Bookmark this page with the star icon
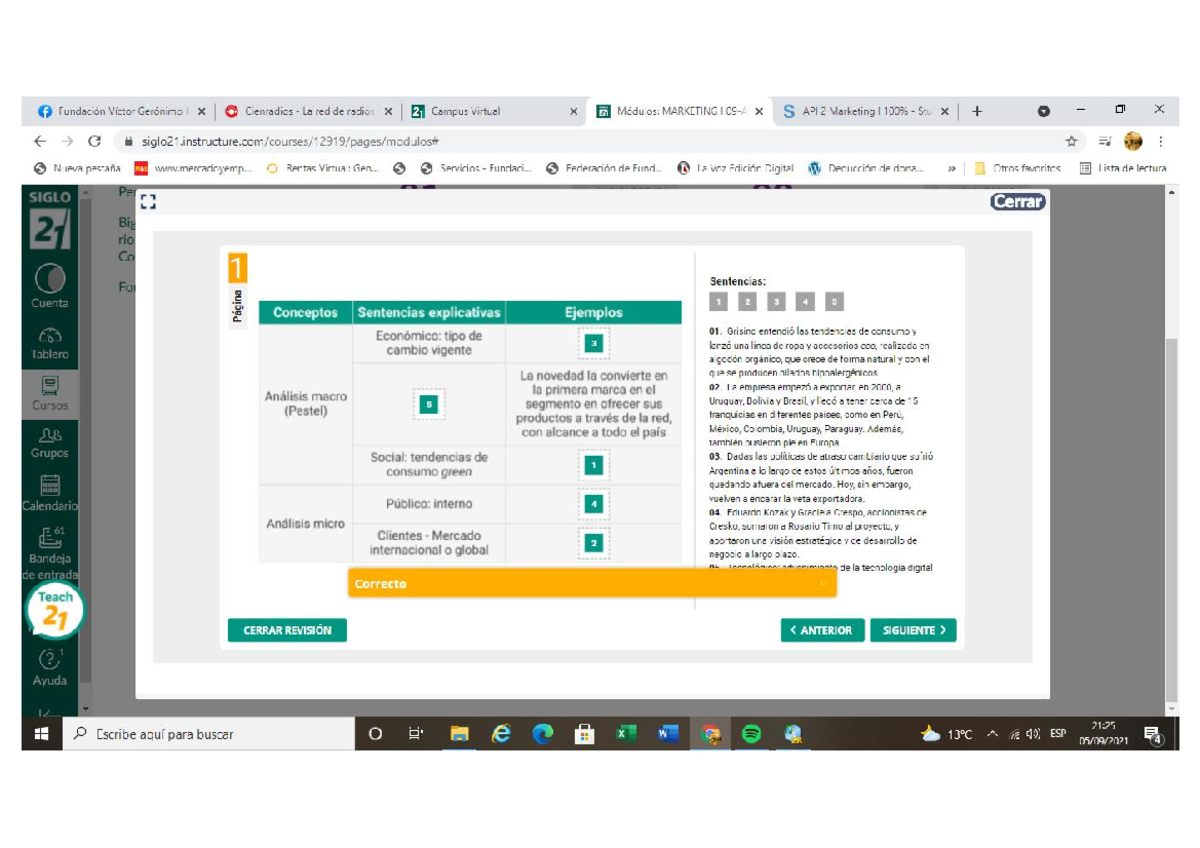The height and width of the screenshot is (848, 1200). point(1071,141)
